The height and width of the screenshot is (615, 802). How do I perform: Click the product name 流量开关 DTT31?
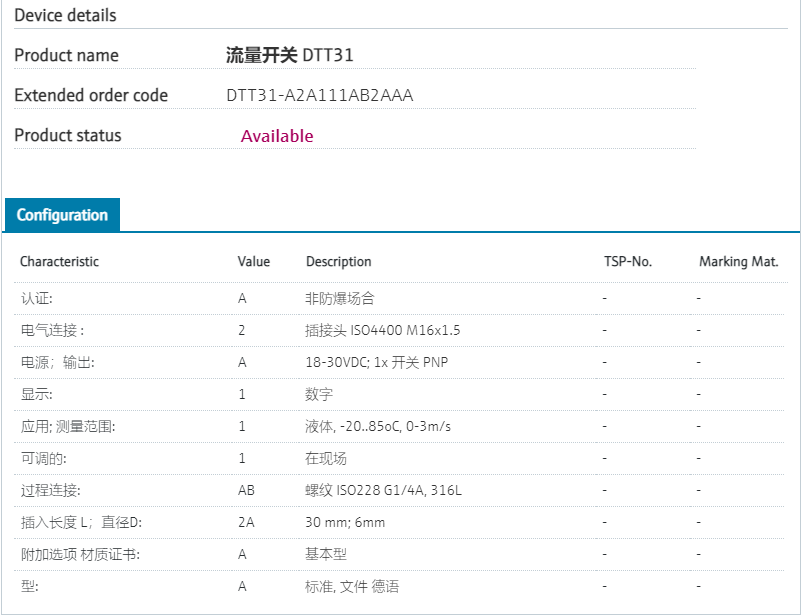pyautogui.click(x=289, y=56)
